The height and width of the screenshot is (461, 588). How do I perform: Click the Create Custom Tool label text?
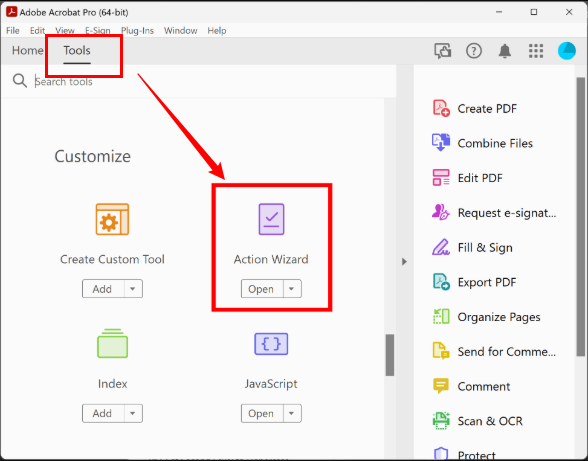click(112, 259)
